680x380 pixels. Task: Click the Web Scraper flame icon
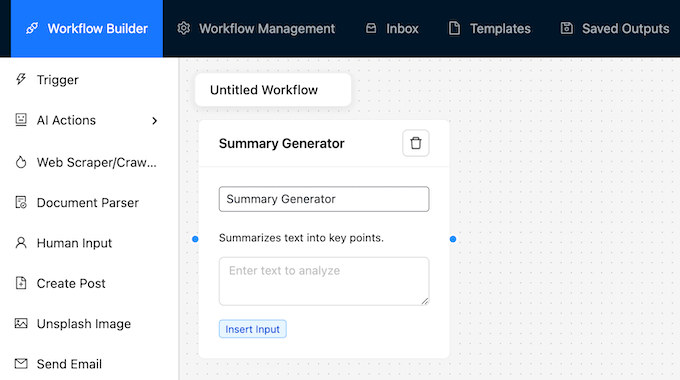21,162
